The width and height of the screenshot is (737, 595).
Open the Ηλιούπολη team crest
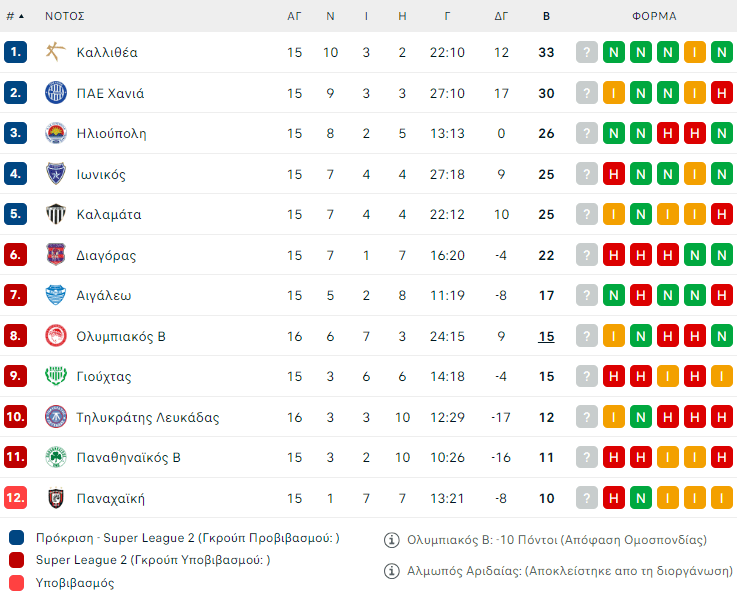click(x=55, y=133)
